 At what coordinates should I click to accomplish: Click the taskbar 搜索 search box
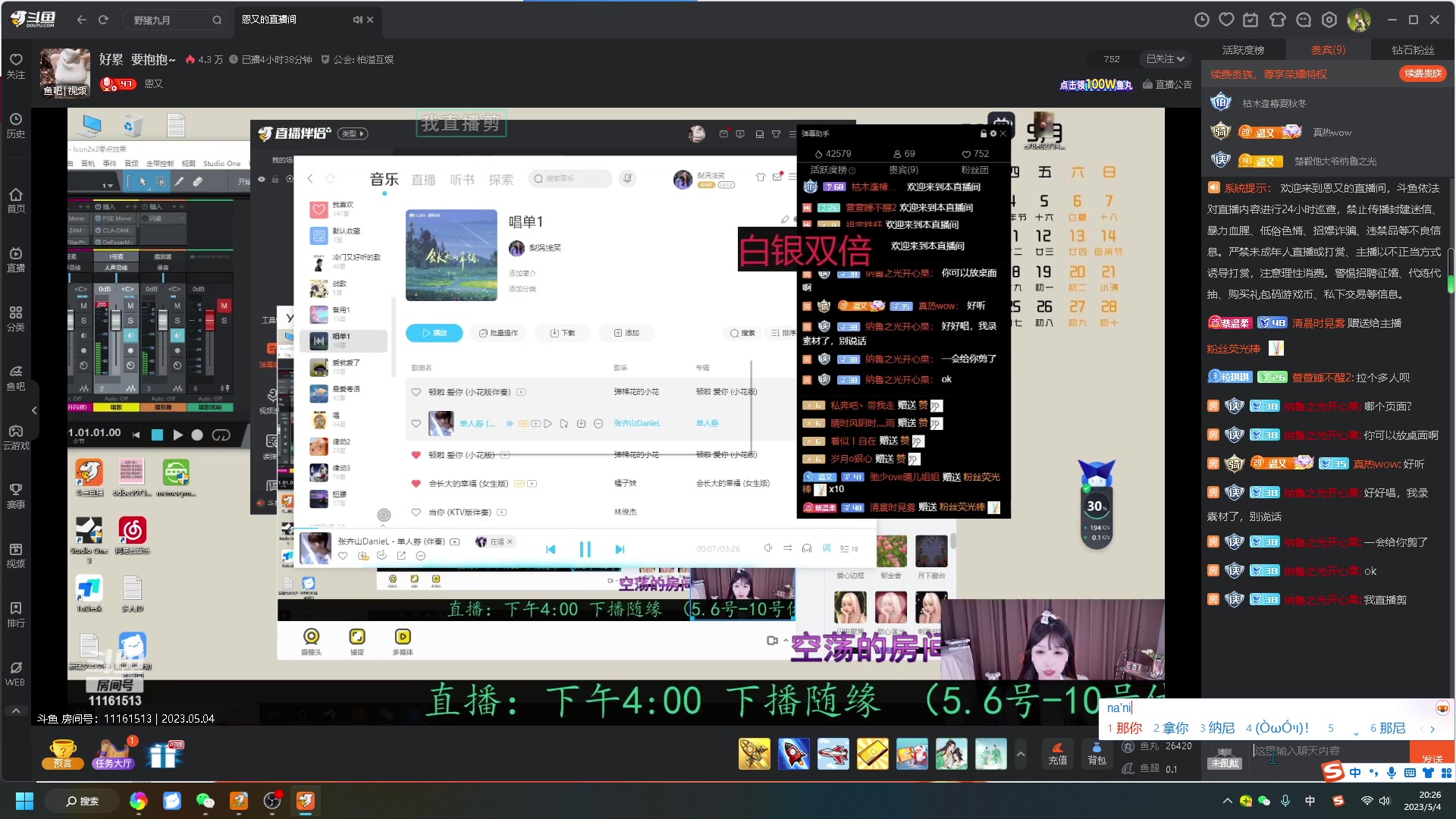point(82,801)
